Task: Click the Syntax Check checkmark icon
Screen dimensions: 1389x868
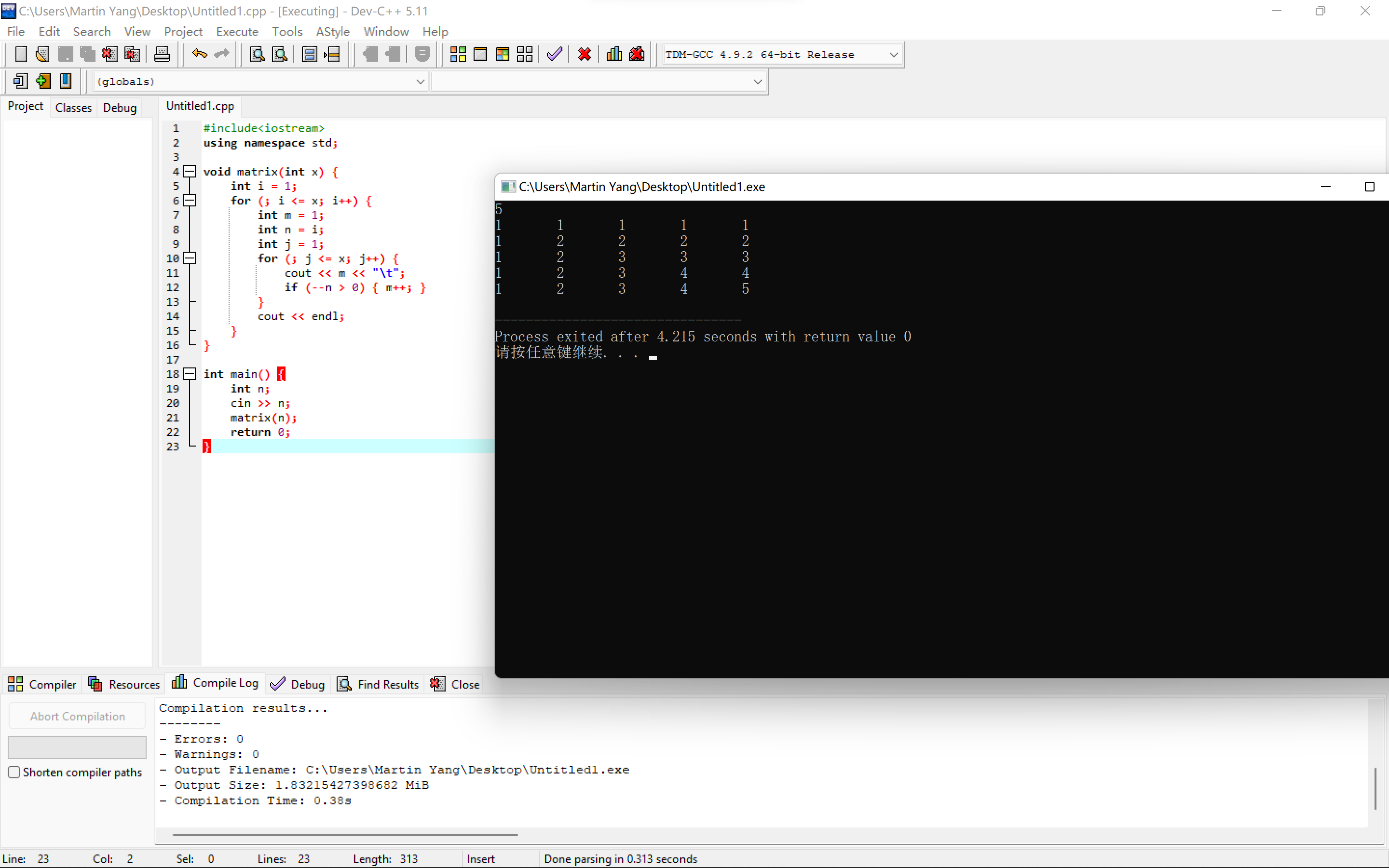Action: [x=555, y=54]
